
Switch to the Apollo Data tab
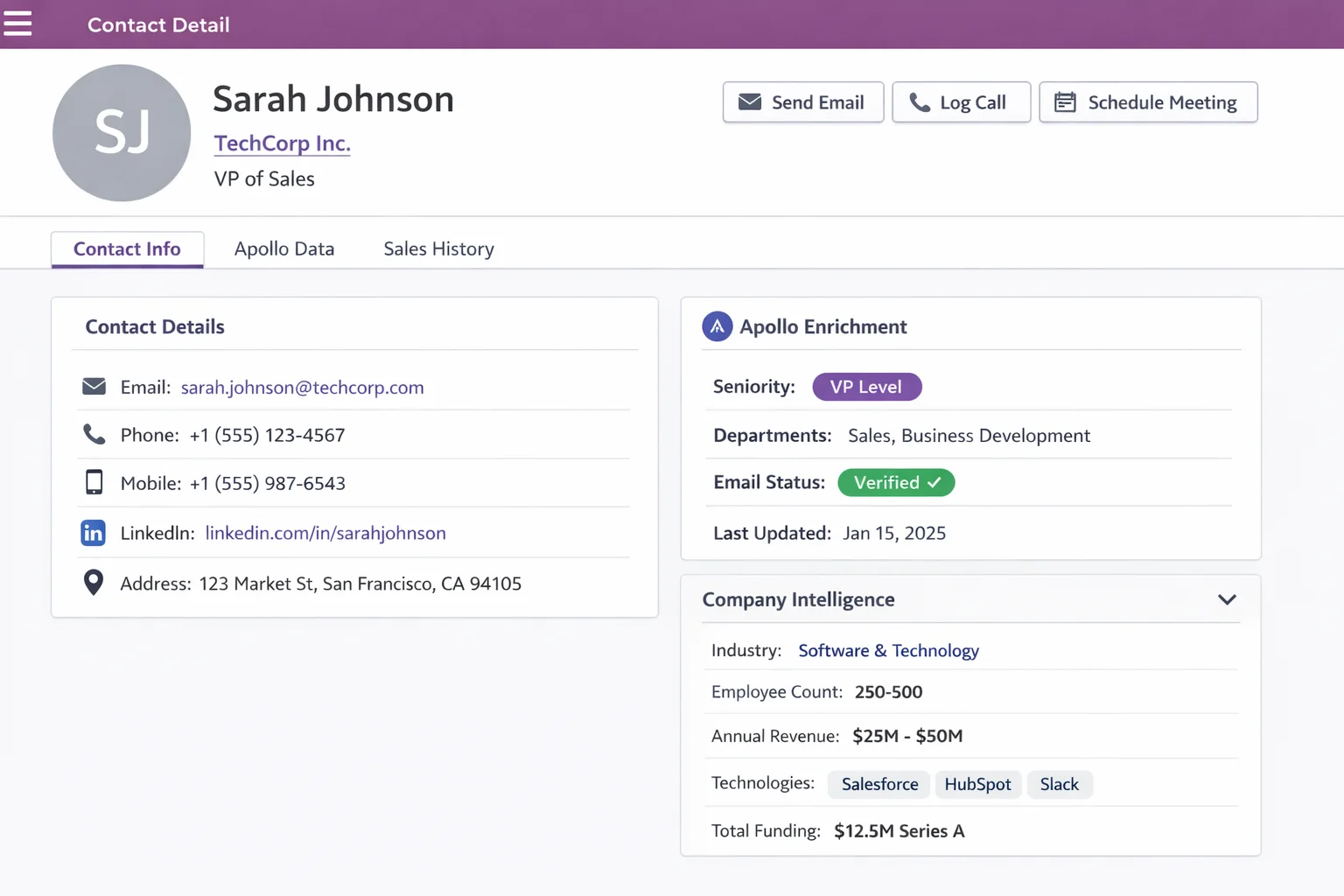[284, 249]
